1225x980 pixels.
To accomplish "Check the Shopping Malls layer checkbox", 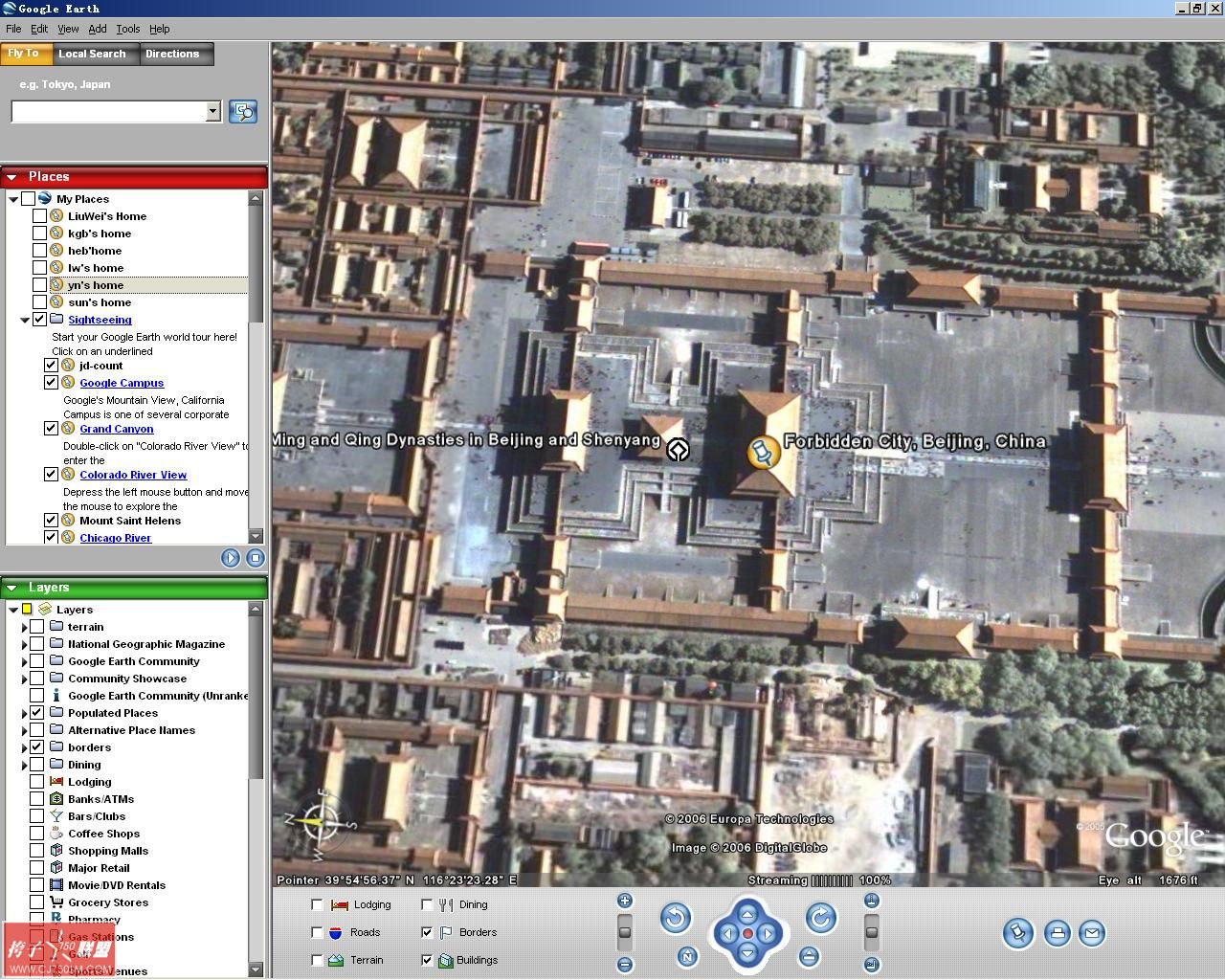I will coord(36,851).
